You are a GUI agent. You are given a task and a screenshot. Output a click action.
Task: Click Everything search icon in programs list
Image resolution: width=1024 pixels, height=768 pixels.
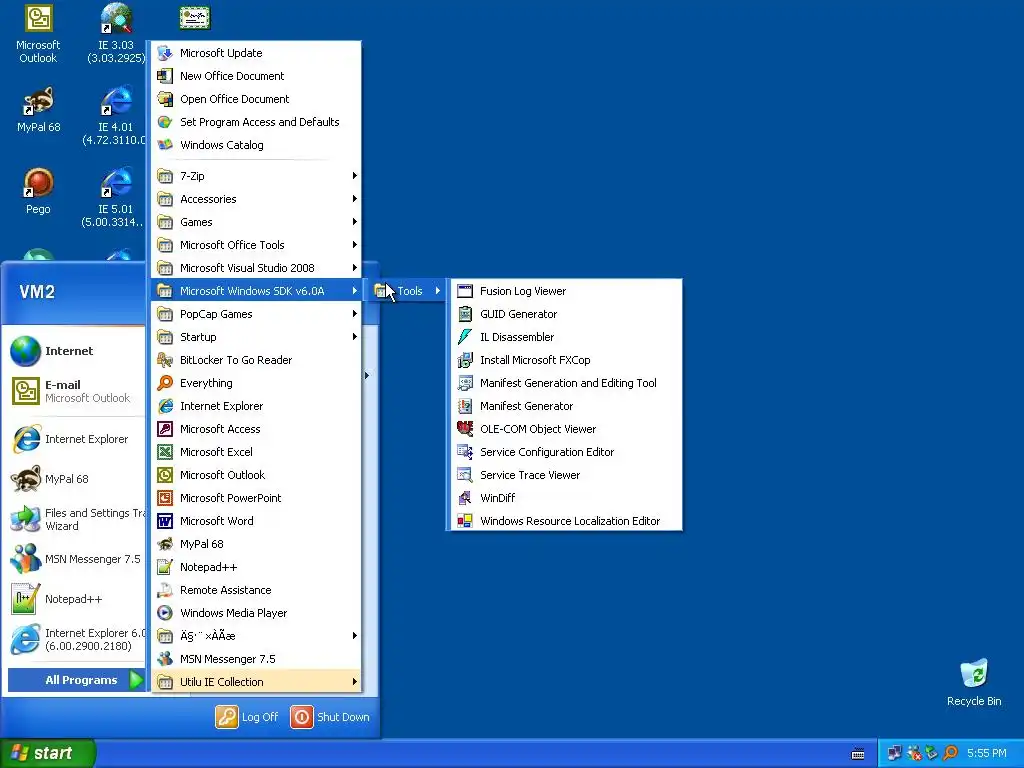click(x=165, y=383)
